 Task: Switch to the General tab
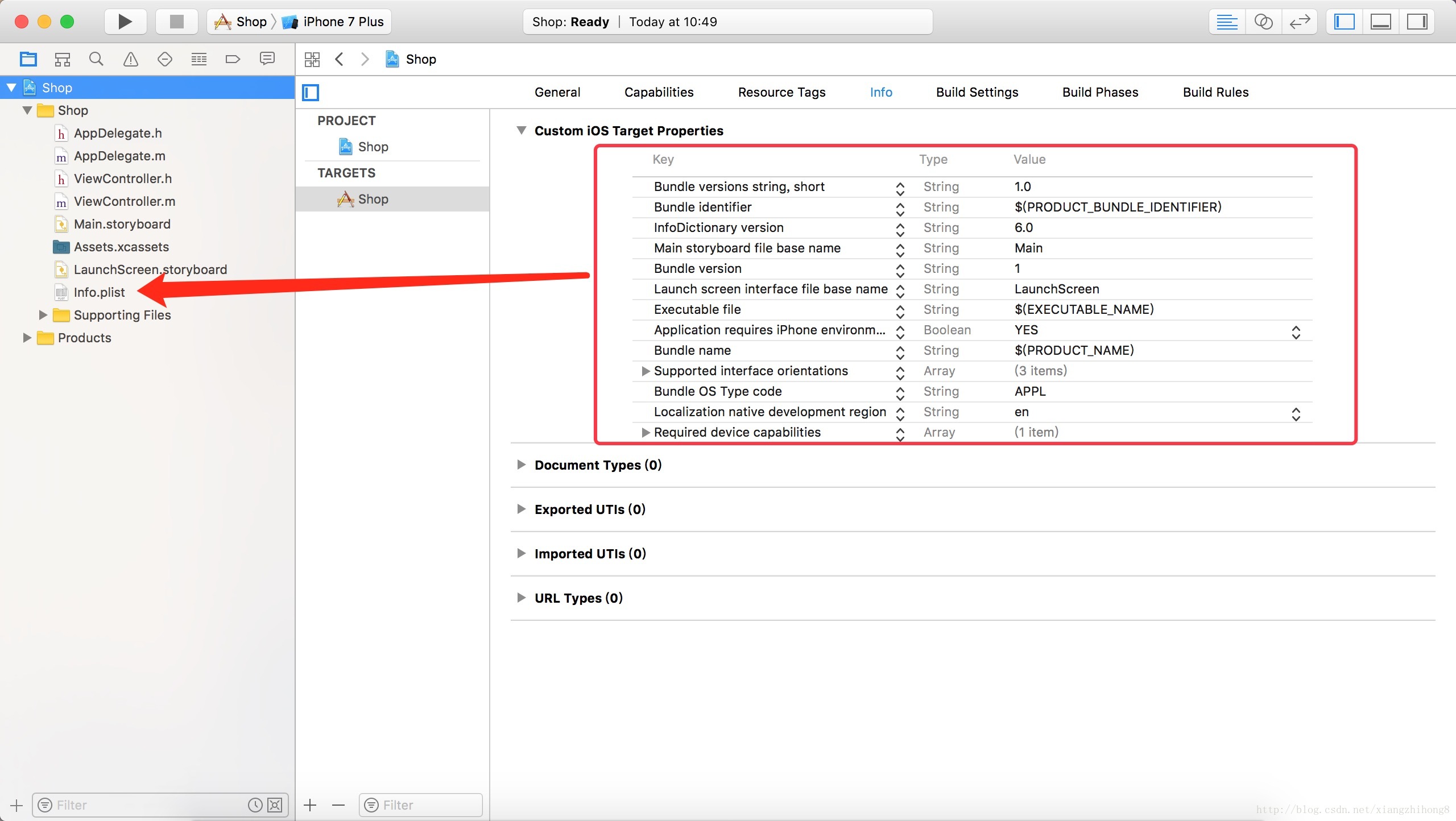[x=557, y=92]
